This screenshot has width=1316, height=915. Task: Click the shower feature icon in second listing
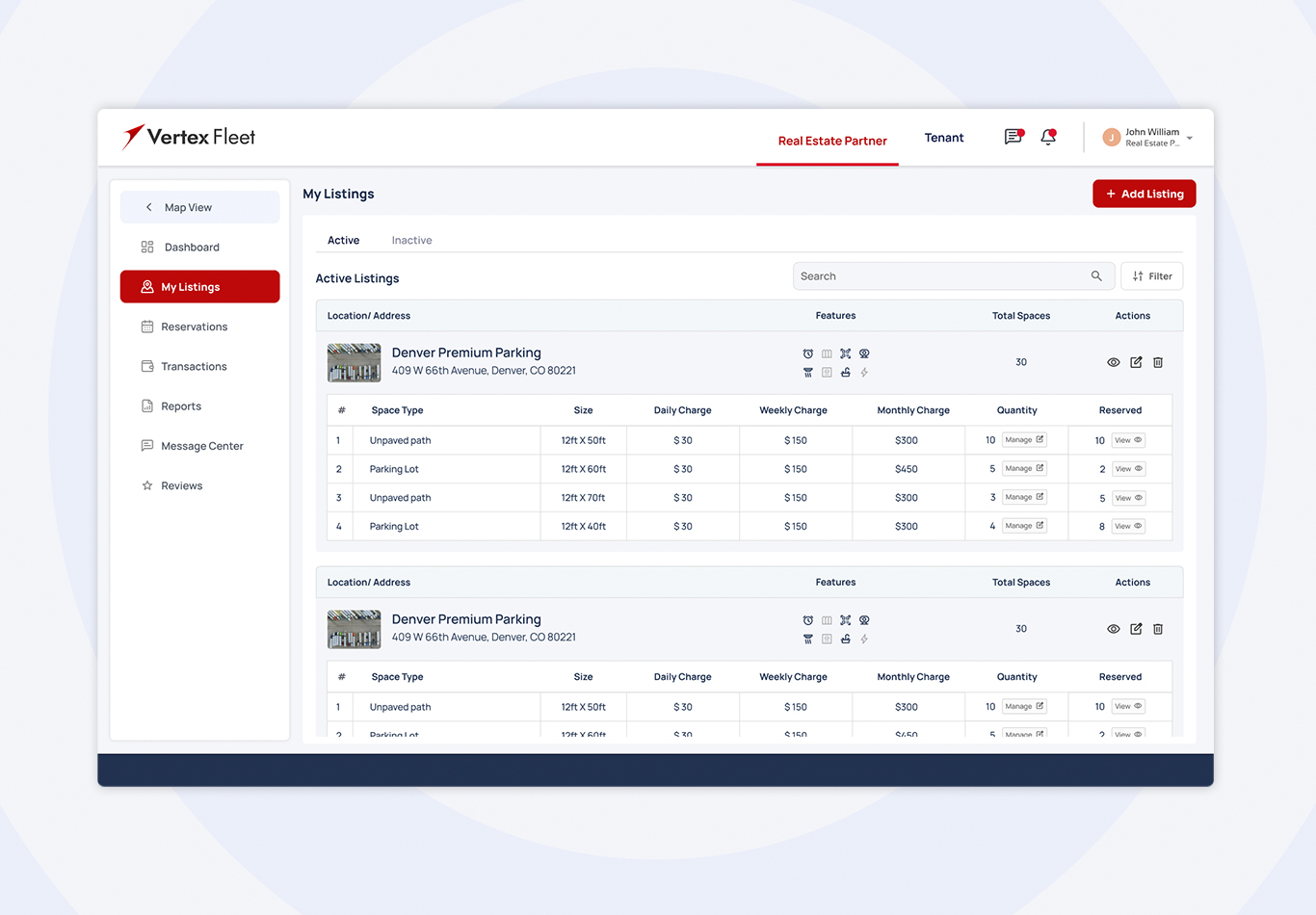[x=808, y=639]
